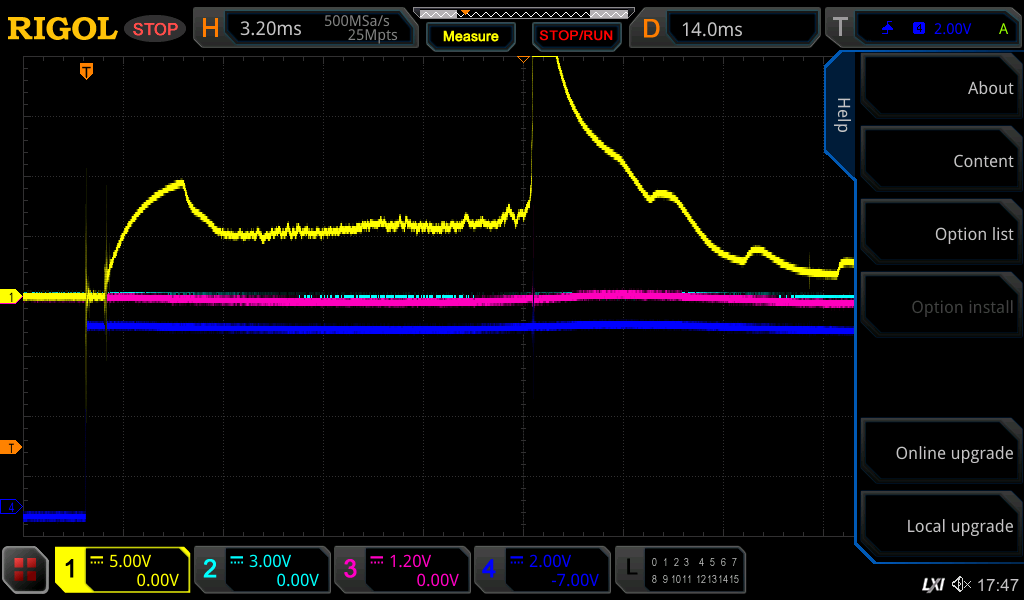Open the delay setting showing 14.0ms

coord(726,29)
